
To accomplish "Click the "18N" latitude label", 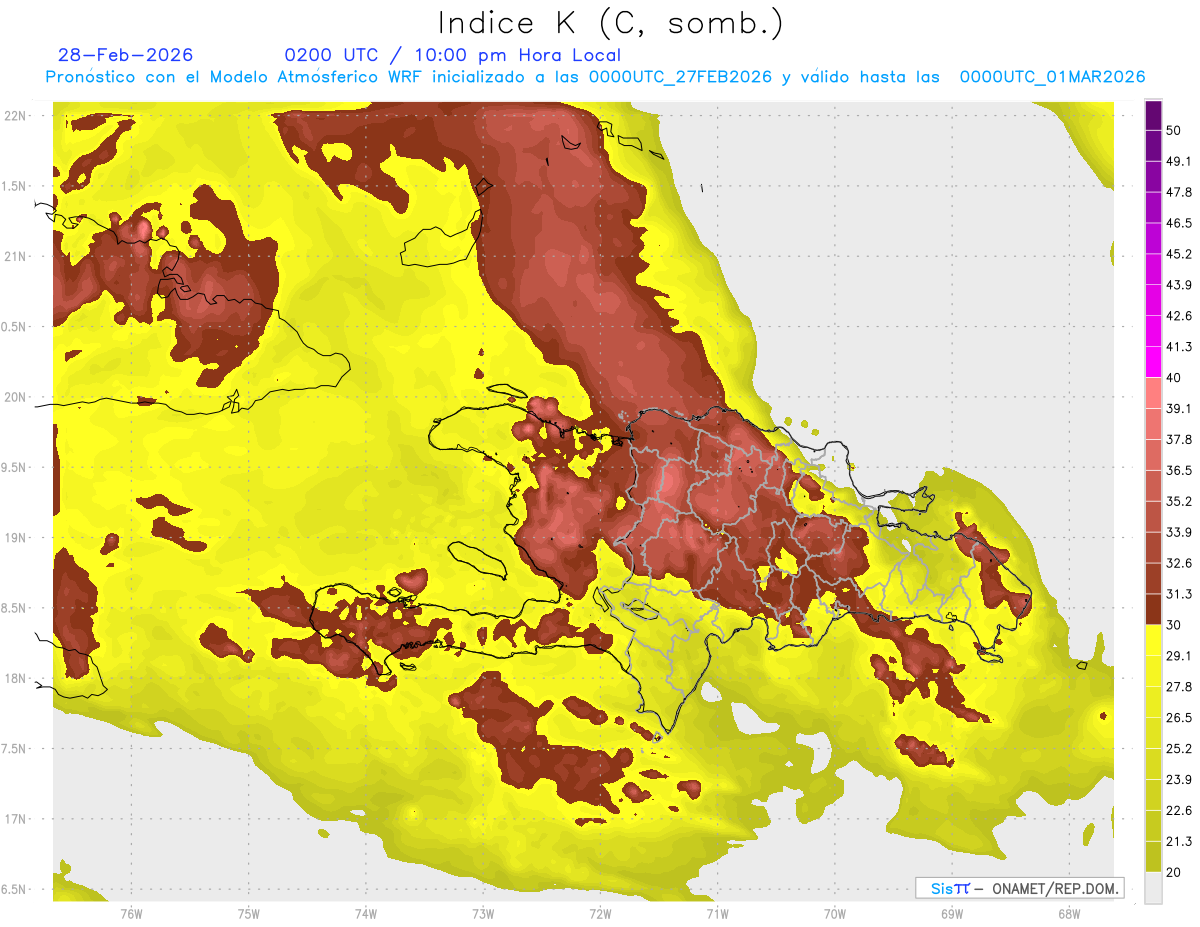I will click(15, 678).
